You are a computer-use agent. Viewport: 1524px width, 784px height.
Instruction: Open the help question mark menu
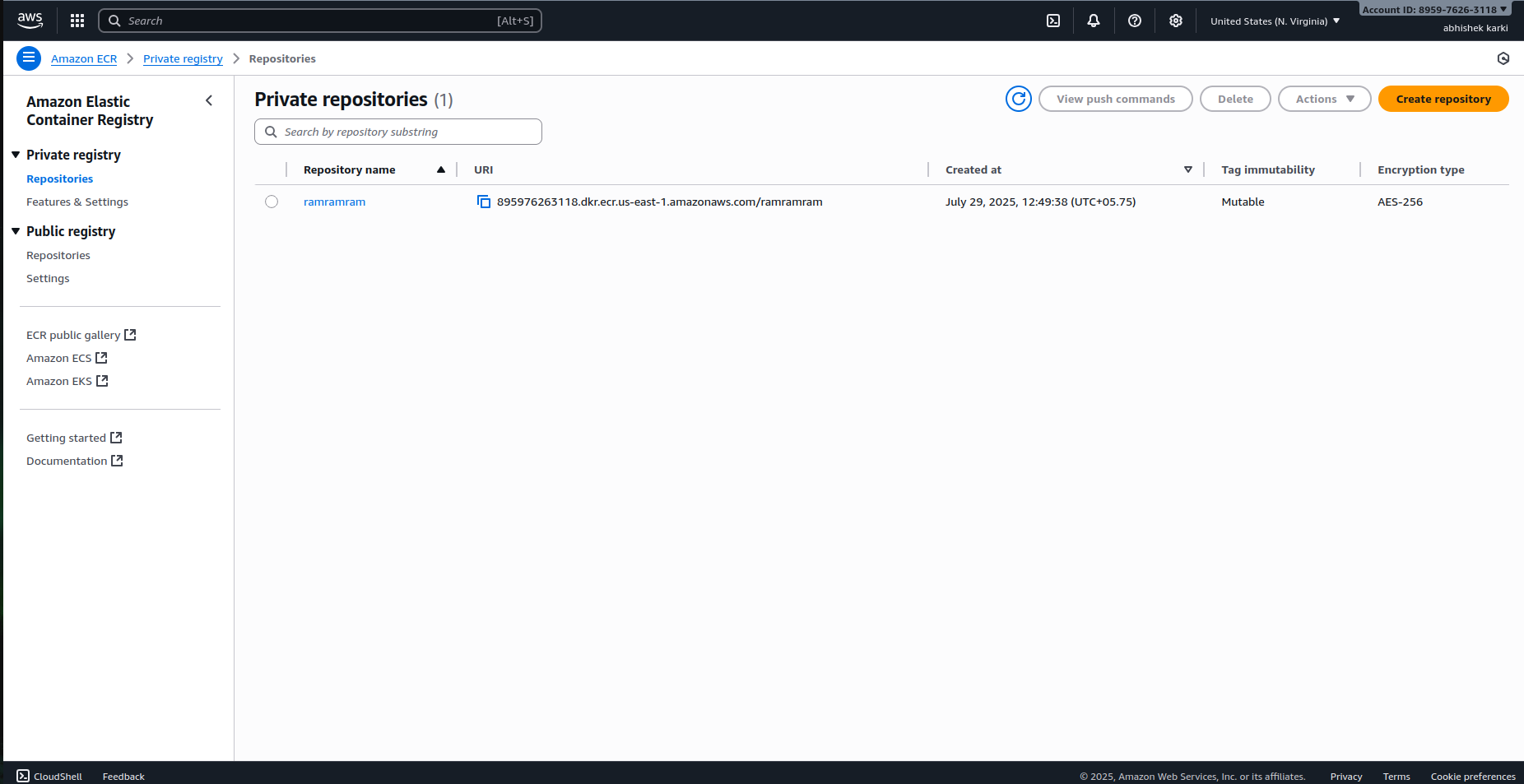(1135, 21)
